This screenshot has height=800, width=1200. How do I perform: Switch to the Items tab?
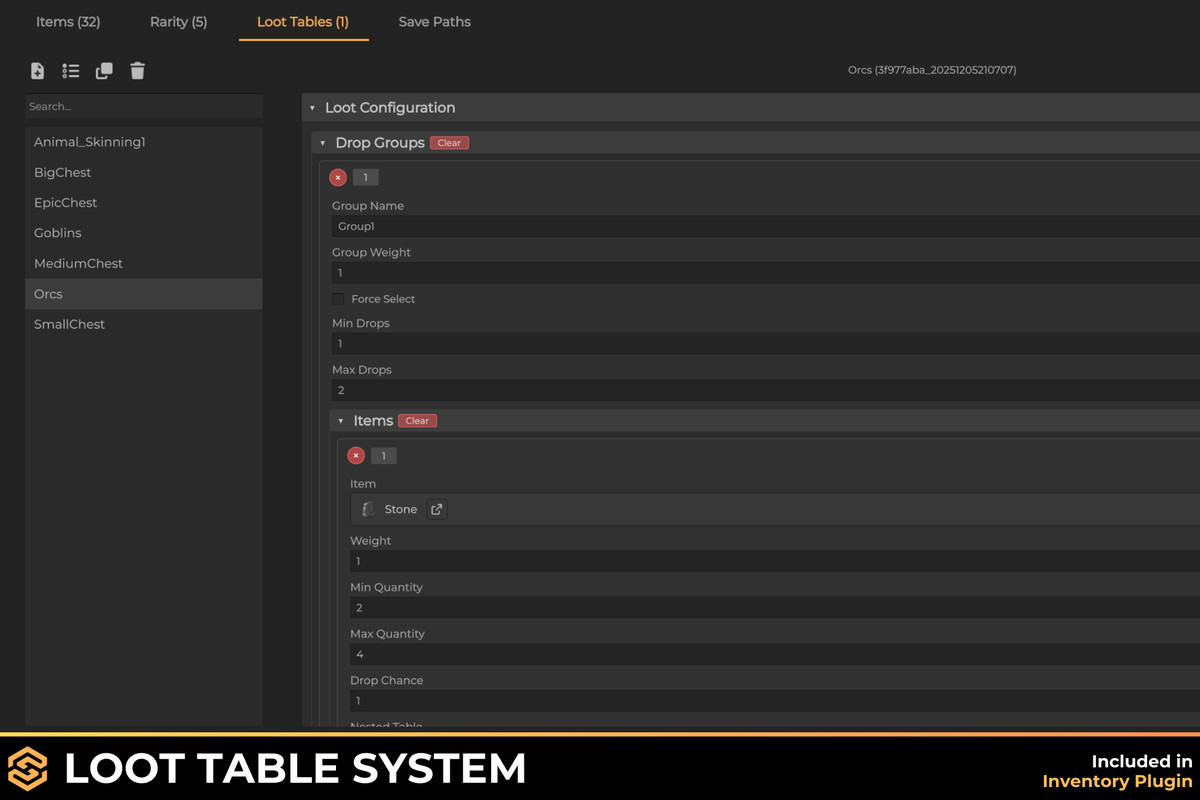67,21
